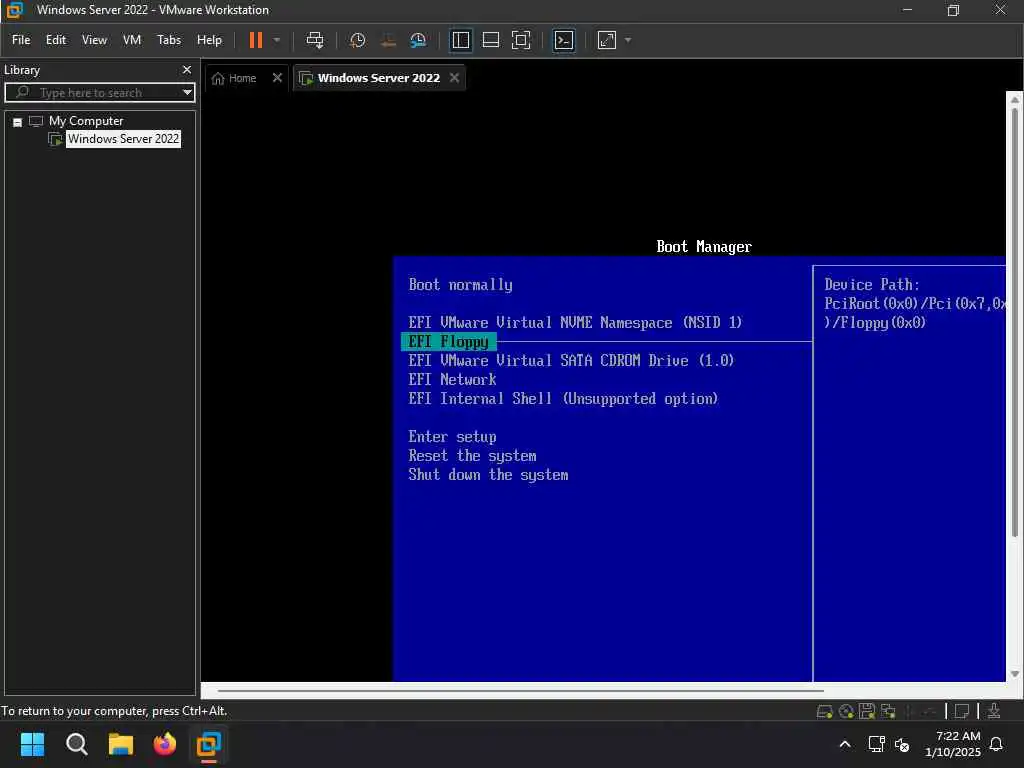Click the floppy drive status icon
The image size is (1024, 768).
tap(867, 711)
